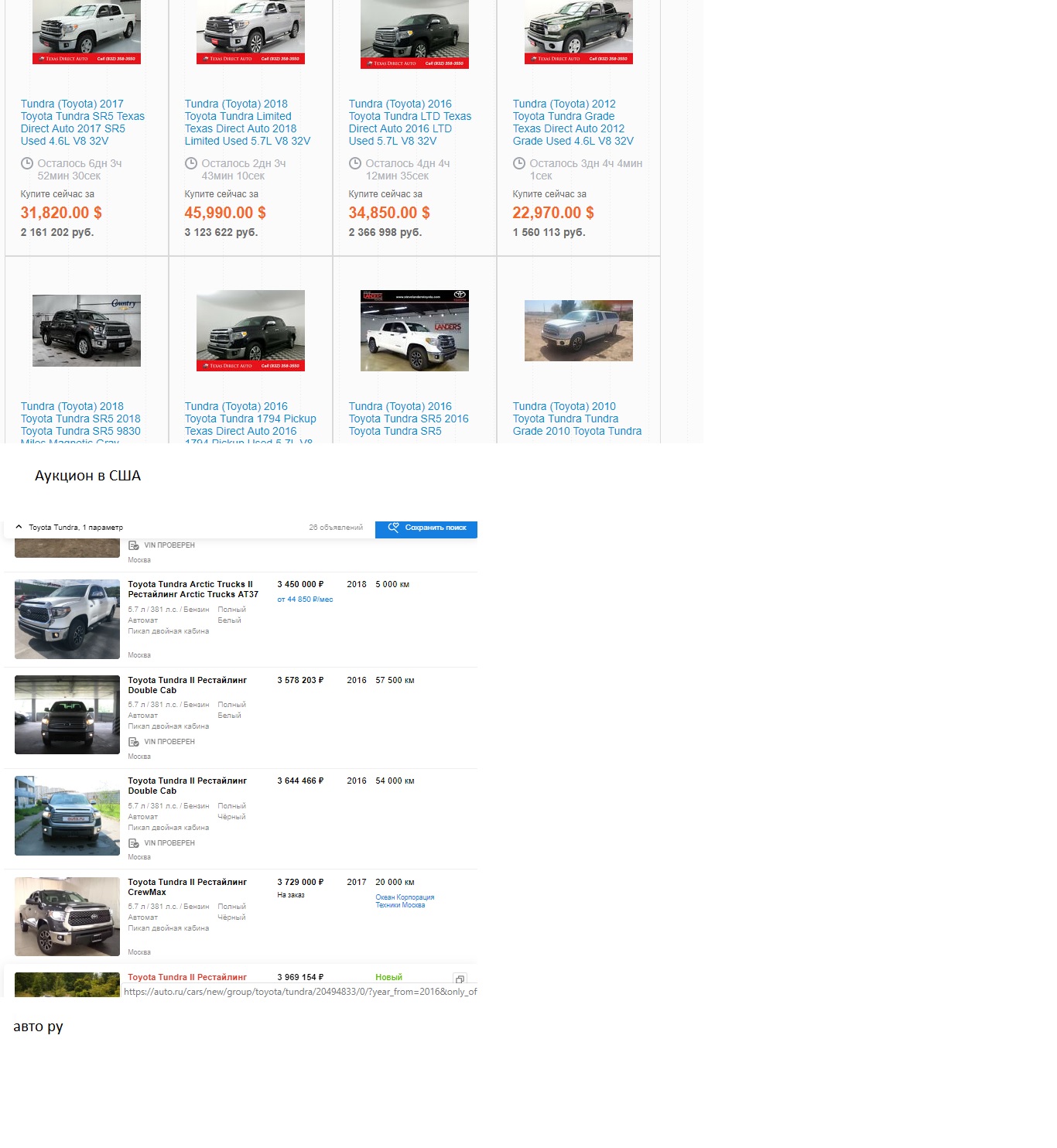View the Country dealer gray Tundra 2018 photo
The width and height of the screenshot is (1057, 1148).
click(87, 330)
